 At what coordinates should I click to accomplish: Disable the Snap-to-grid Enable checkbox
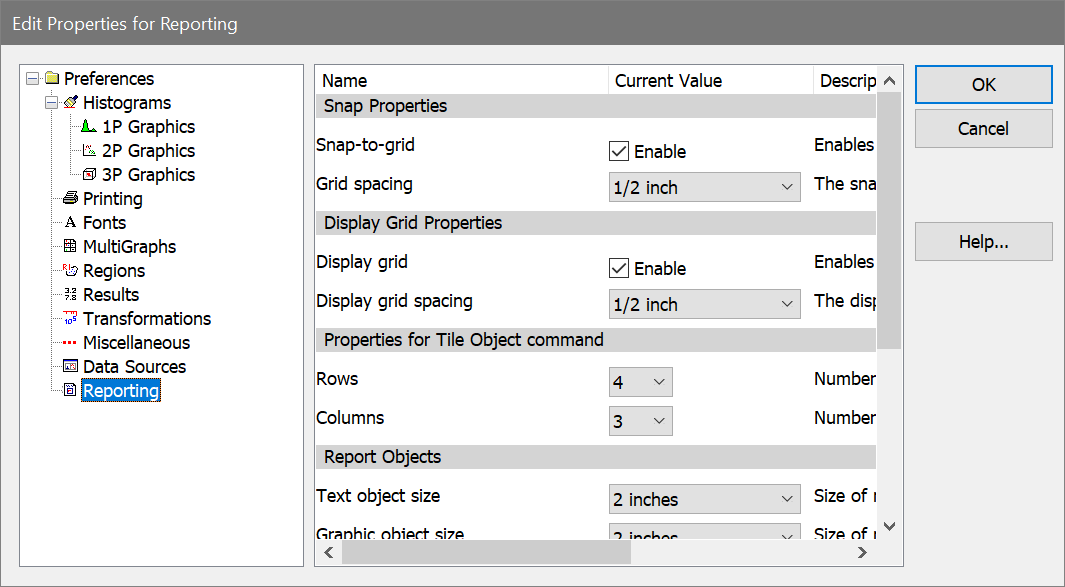coord(619,152)
